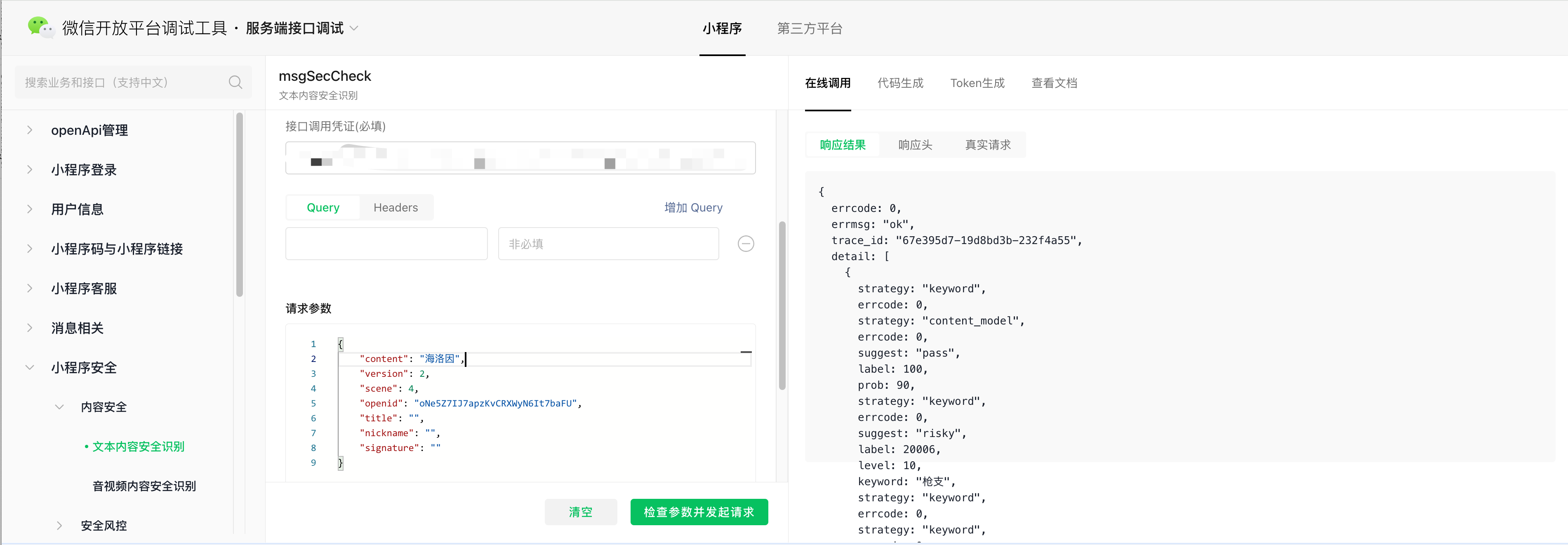
Task: Expand the 安全风控 chevron
Action: point(59,526)
